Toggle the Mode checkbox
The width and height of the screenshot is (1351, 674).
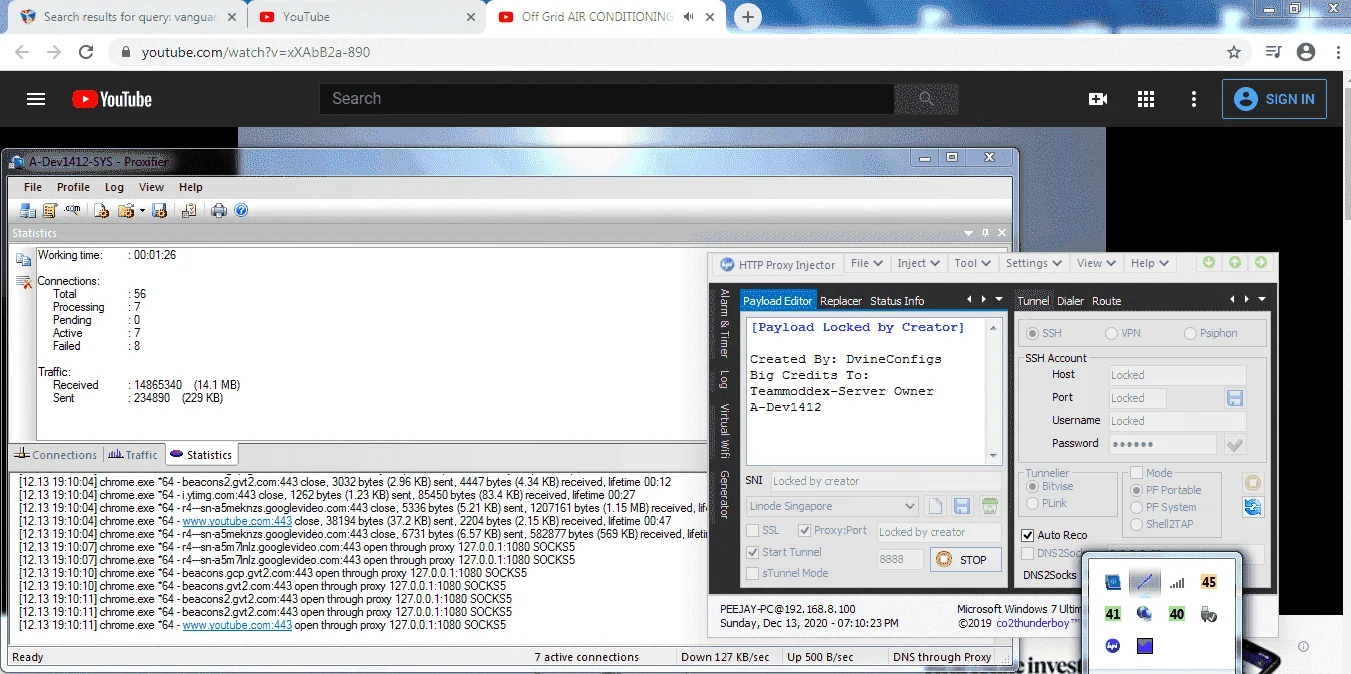(x=1136, y=473)
